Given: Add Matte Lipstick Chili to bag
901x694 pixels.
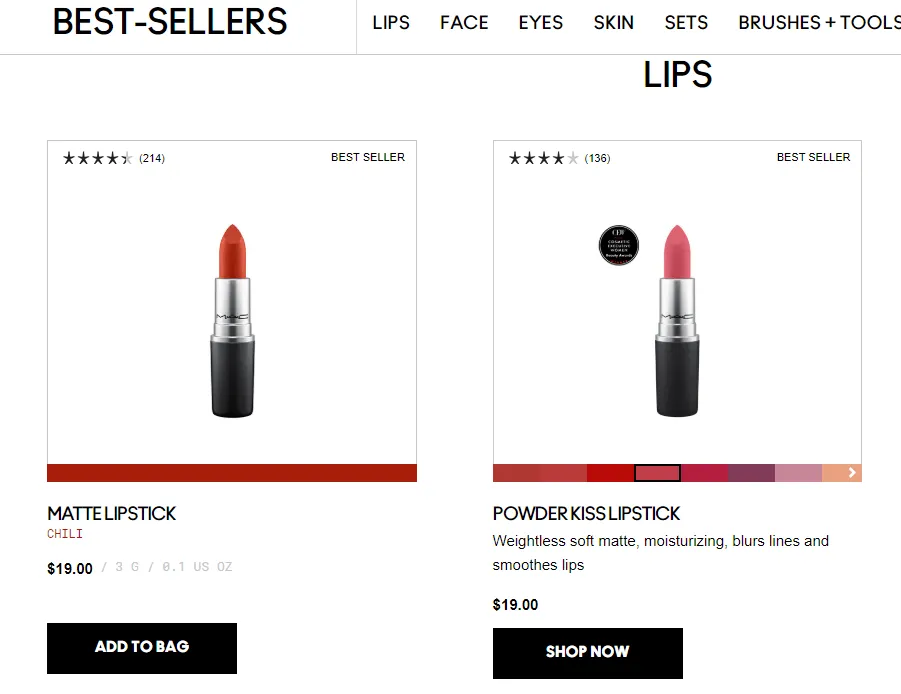Looking at the screenshot, I should (142, 647).
